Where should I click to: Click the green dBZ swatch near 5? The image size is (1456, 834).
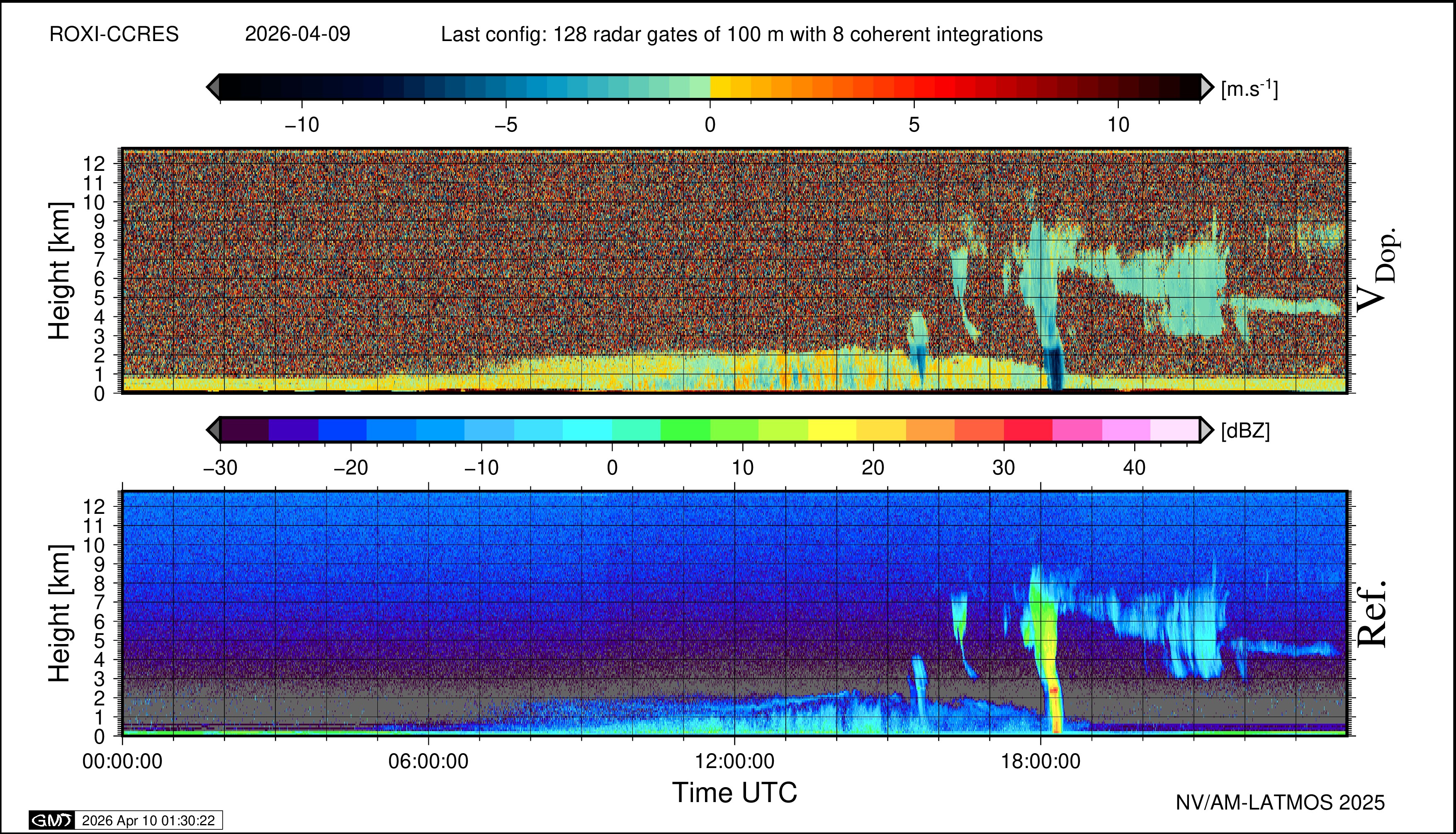[685, 430]
